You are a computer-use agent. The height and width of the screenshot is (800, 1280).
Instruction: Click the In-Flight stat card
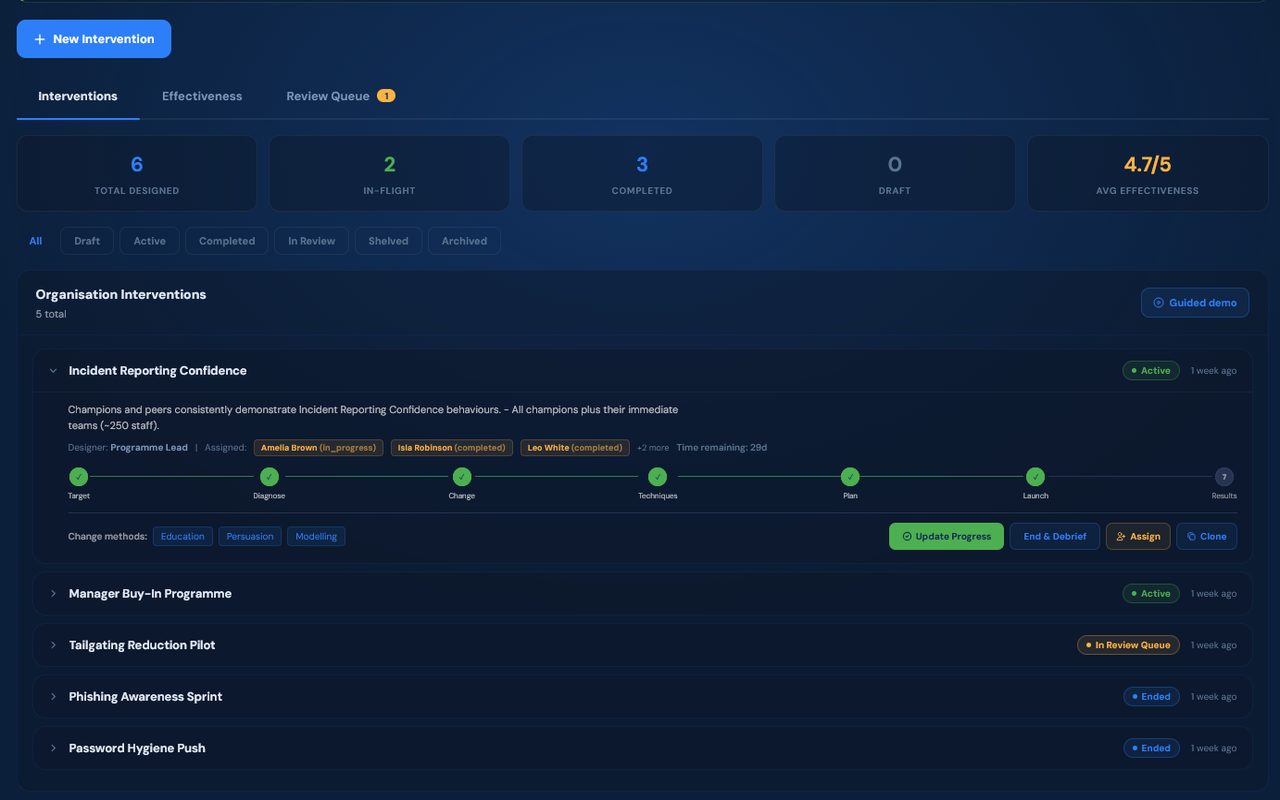coord(389,173)
